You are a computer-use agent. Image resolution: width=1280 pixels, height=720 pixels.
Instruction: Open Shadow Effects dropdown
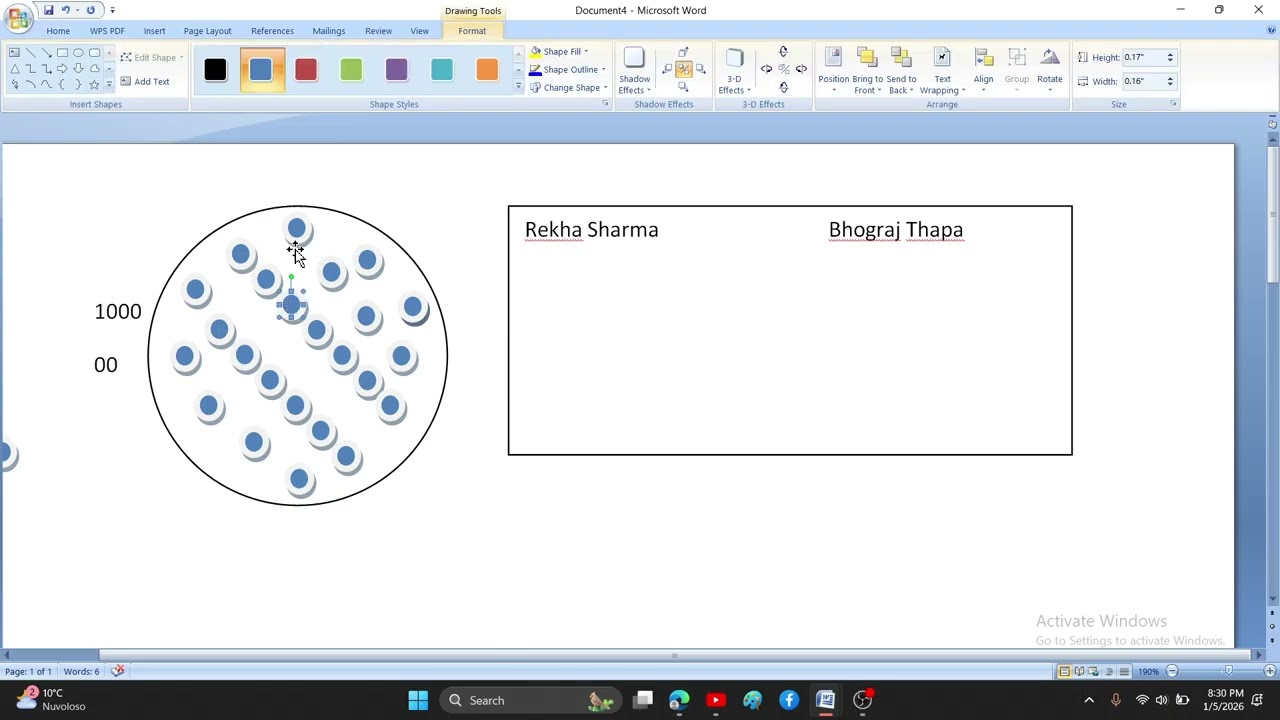tap(634, 70)
